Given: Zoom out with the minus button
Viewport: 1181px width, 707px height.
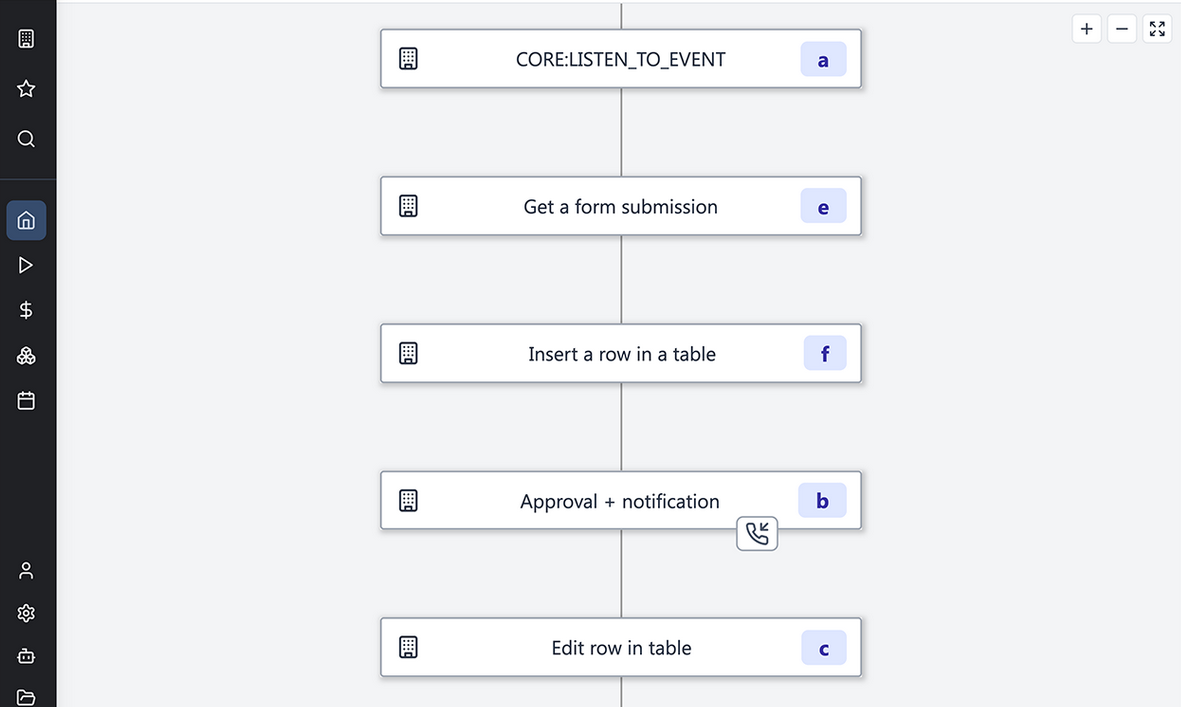Looking at the screenshot, I should click(x=1122, y=29).
